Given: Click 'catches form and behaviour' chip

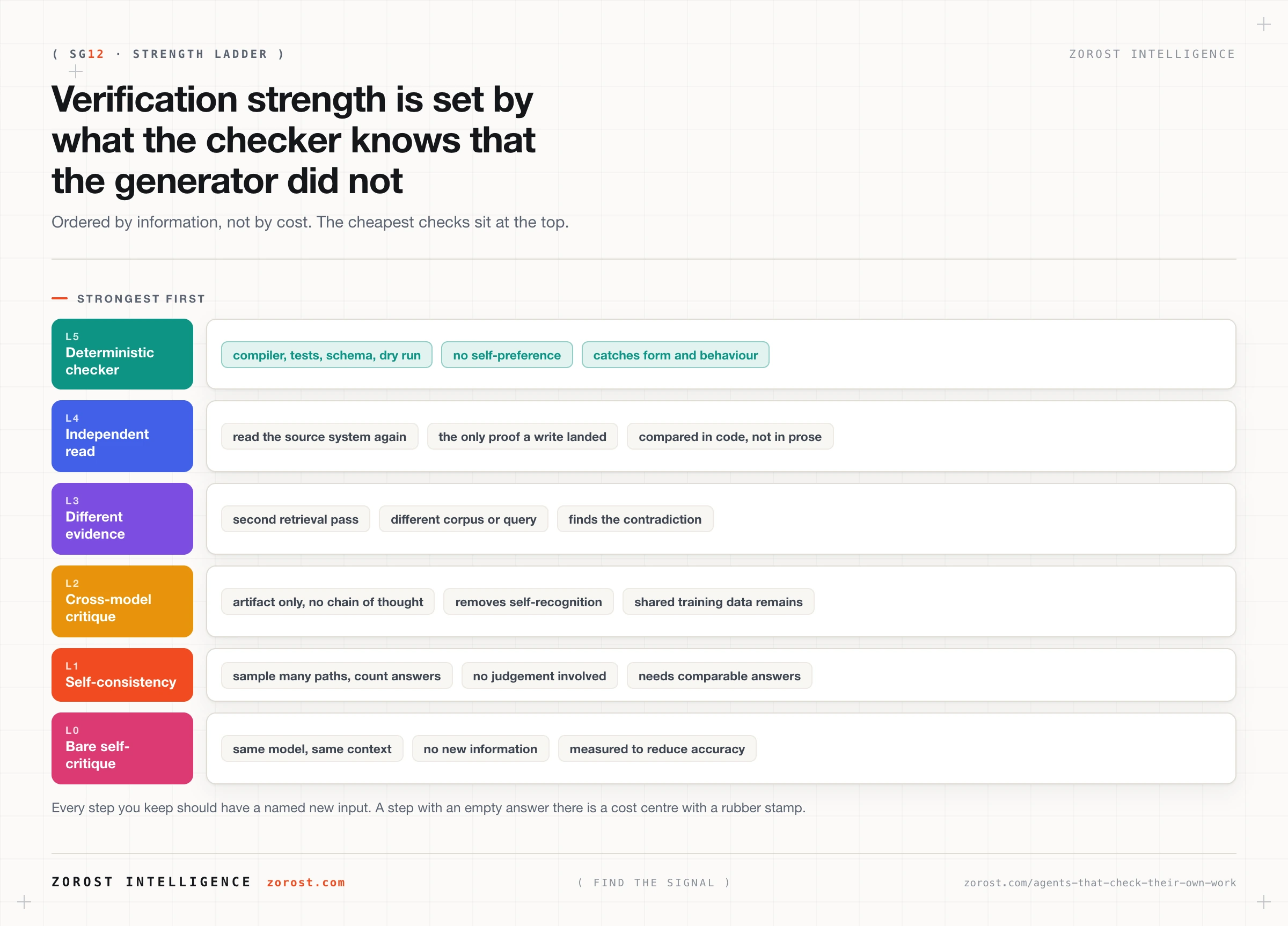Looking at the screenshot, I should (675, 355).
